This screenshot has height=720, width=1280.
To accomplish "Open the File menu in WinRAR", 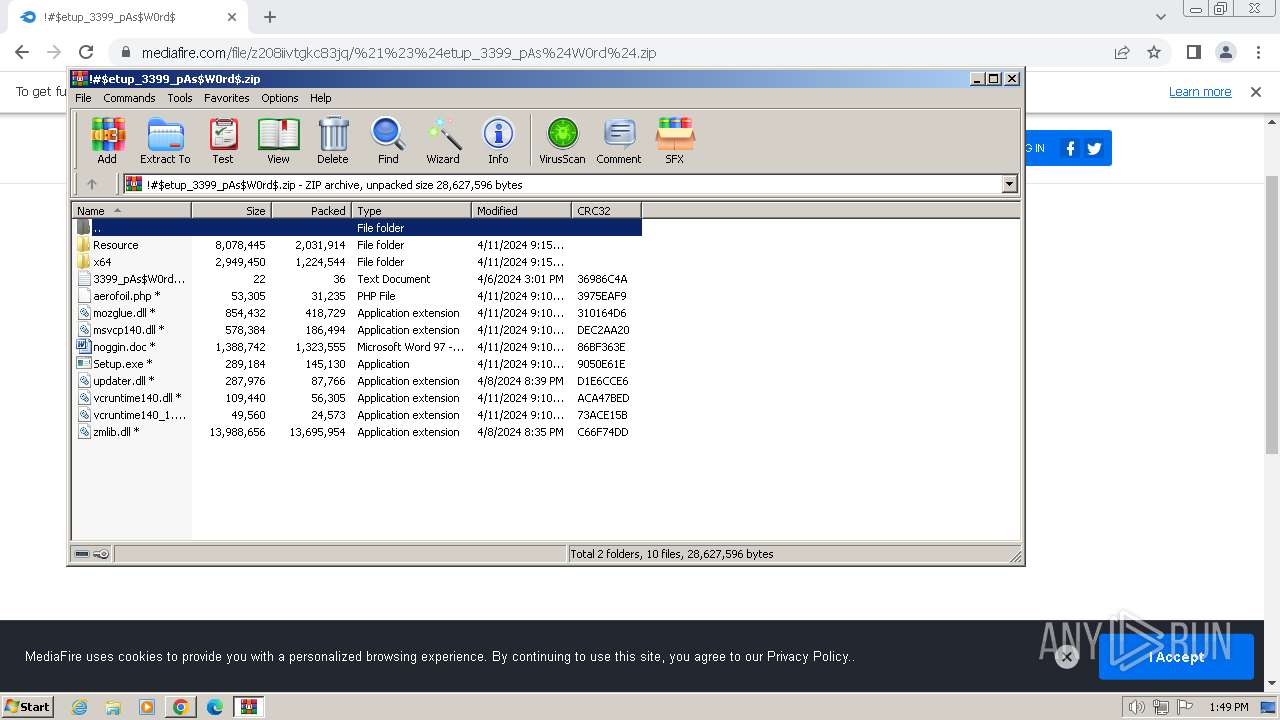I will (x=83, y=98).
